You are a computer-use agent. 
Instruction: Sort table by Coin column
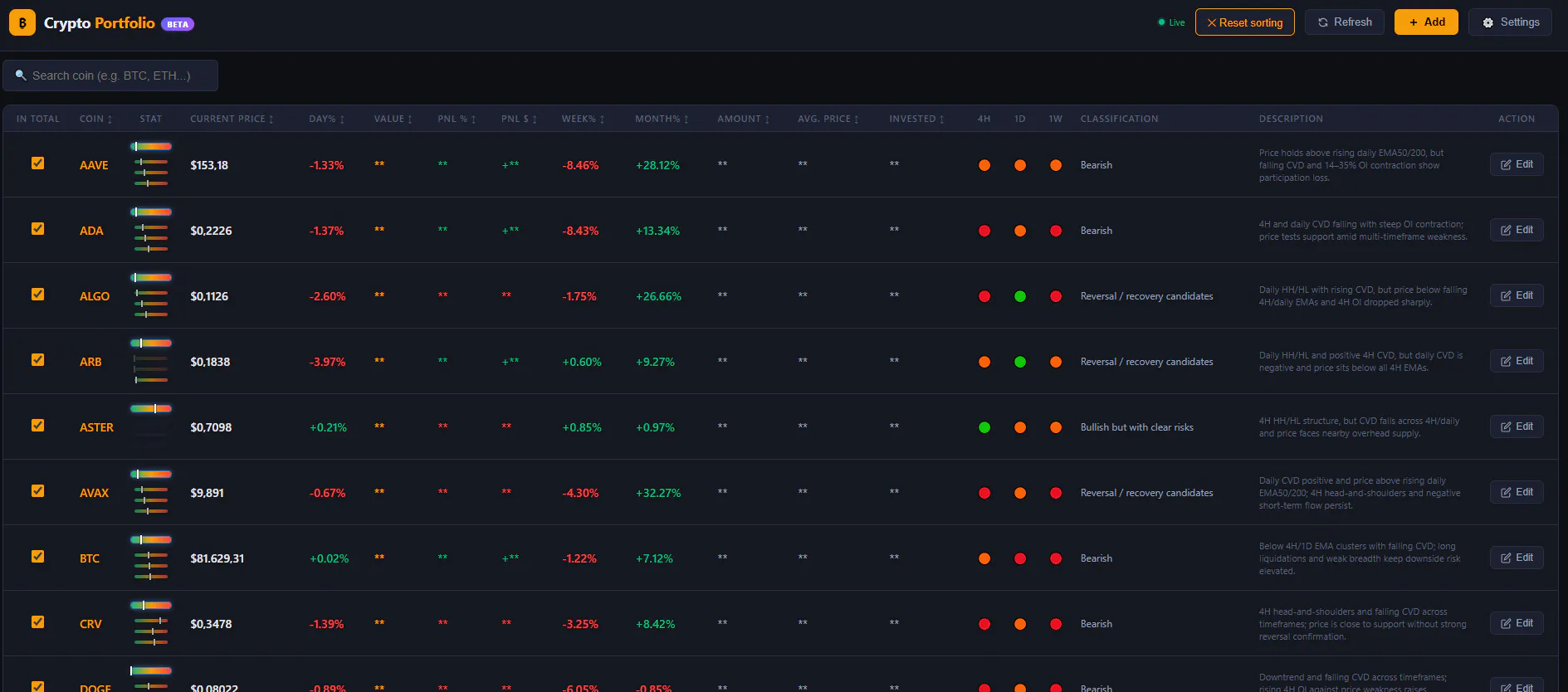(x=95, y=119)
